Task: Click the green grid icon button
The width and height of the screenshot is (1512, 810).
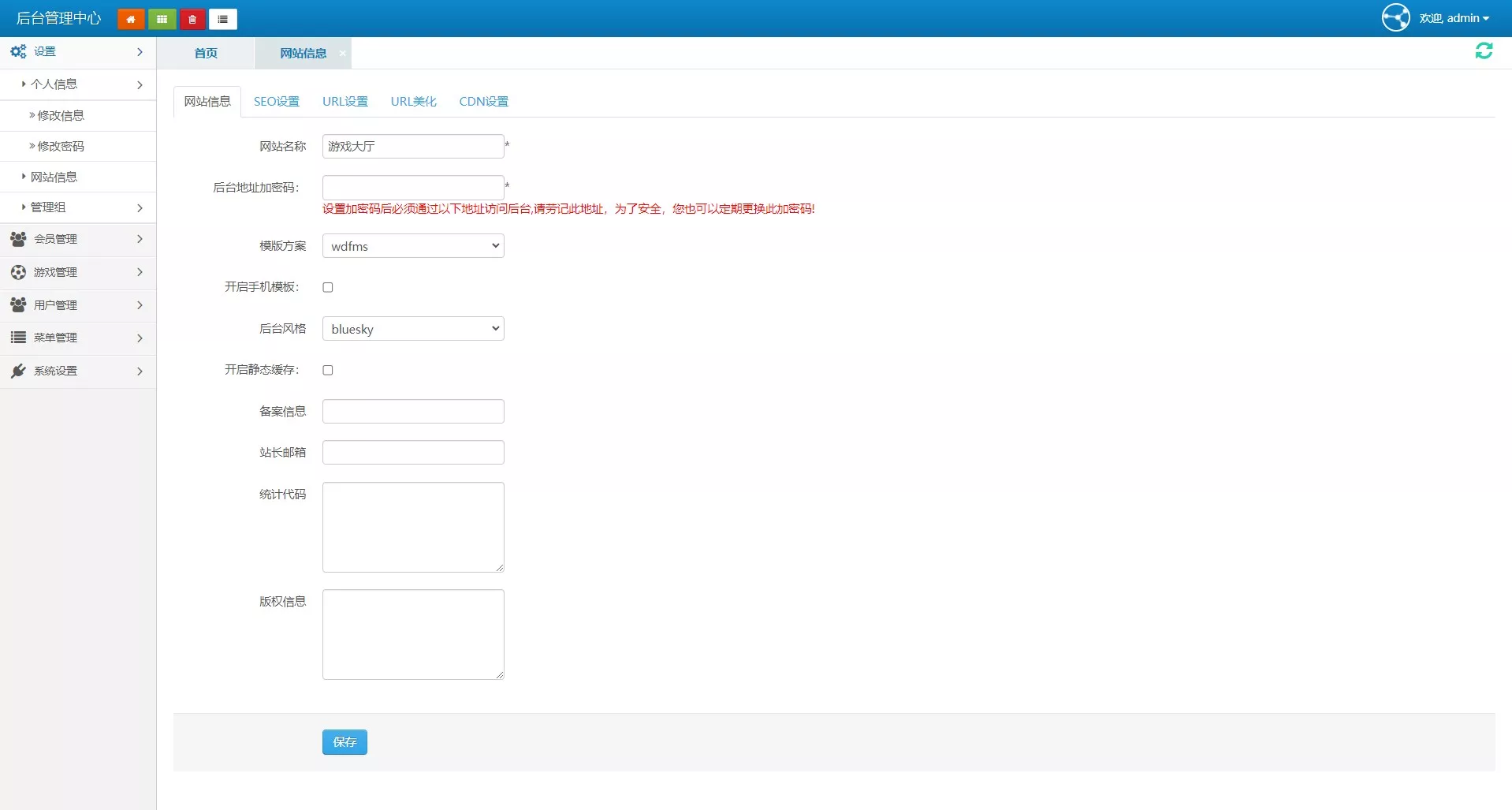Action: pyautogui.click(x=162, y=19)
